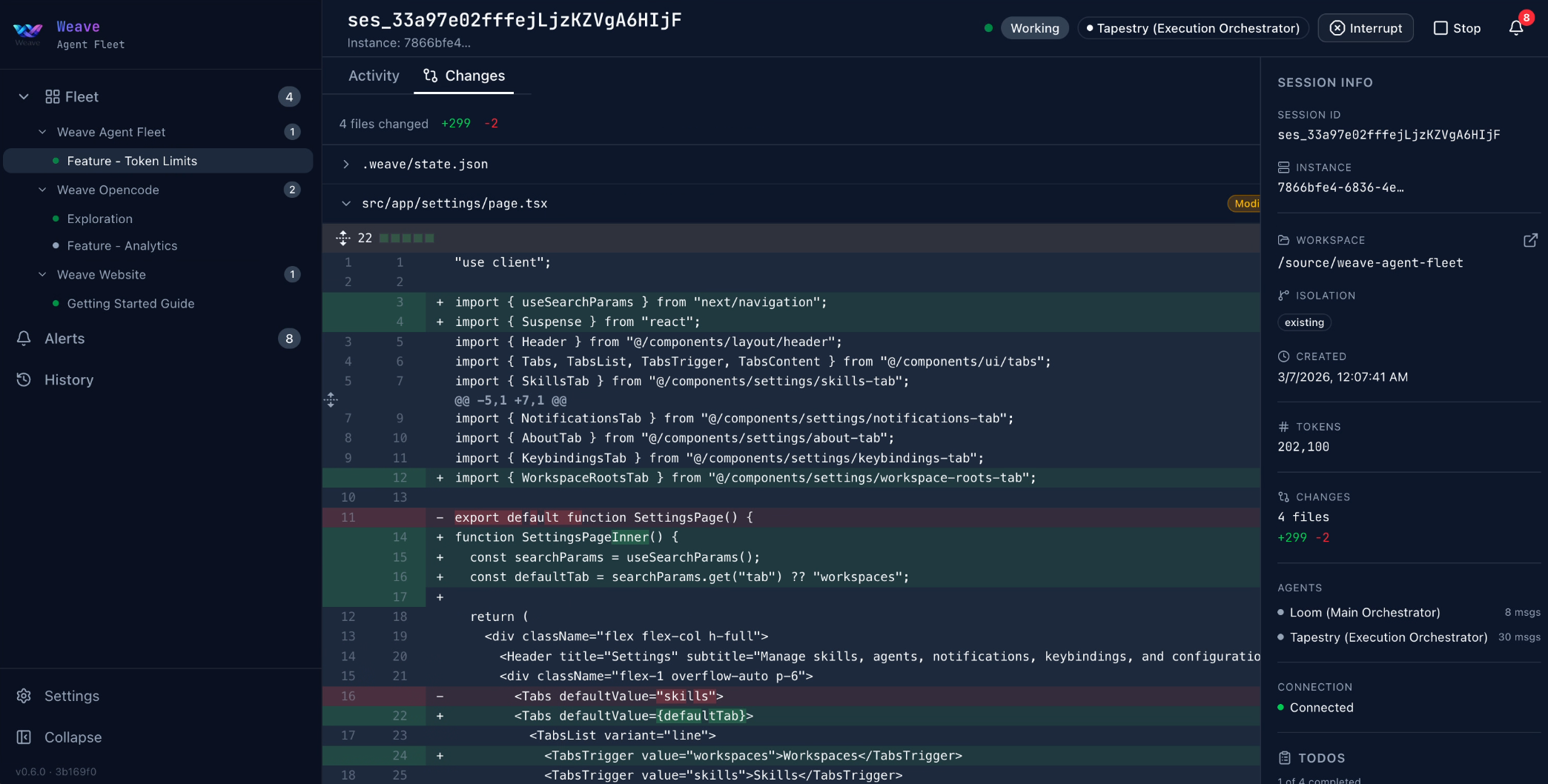Select the Changes tab
The image size is (1548, 784).
tap(464, 76)
